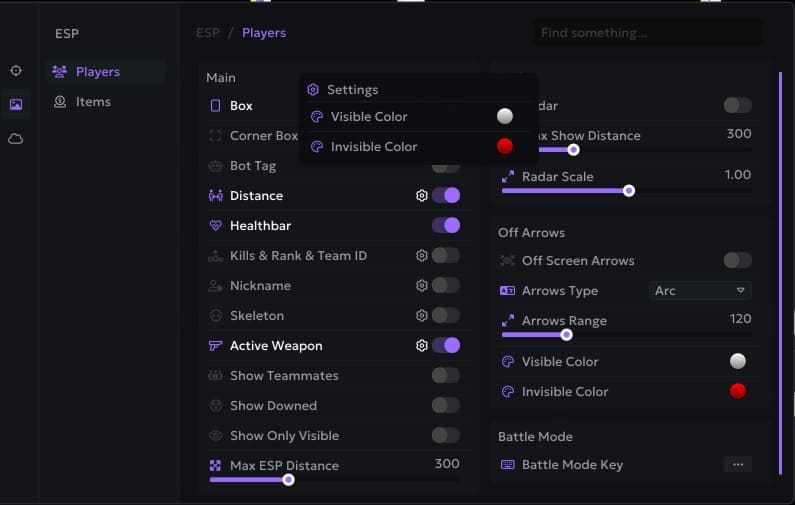Enable the Show Only Visible toggle

[x=446, y=436]
